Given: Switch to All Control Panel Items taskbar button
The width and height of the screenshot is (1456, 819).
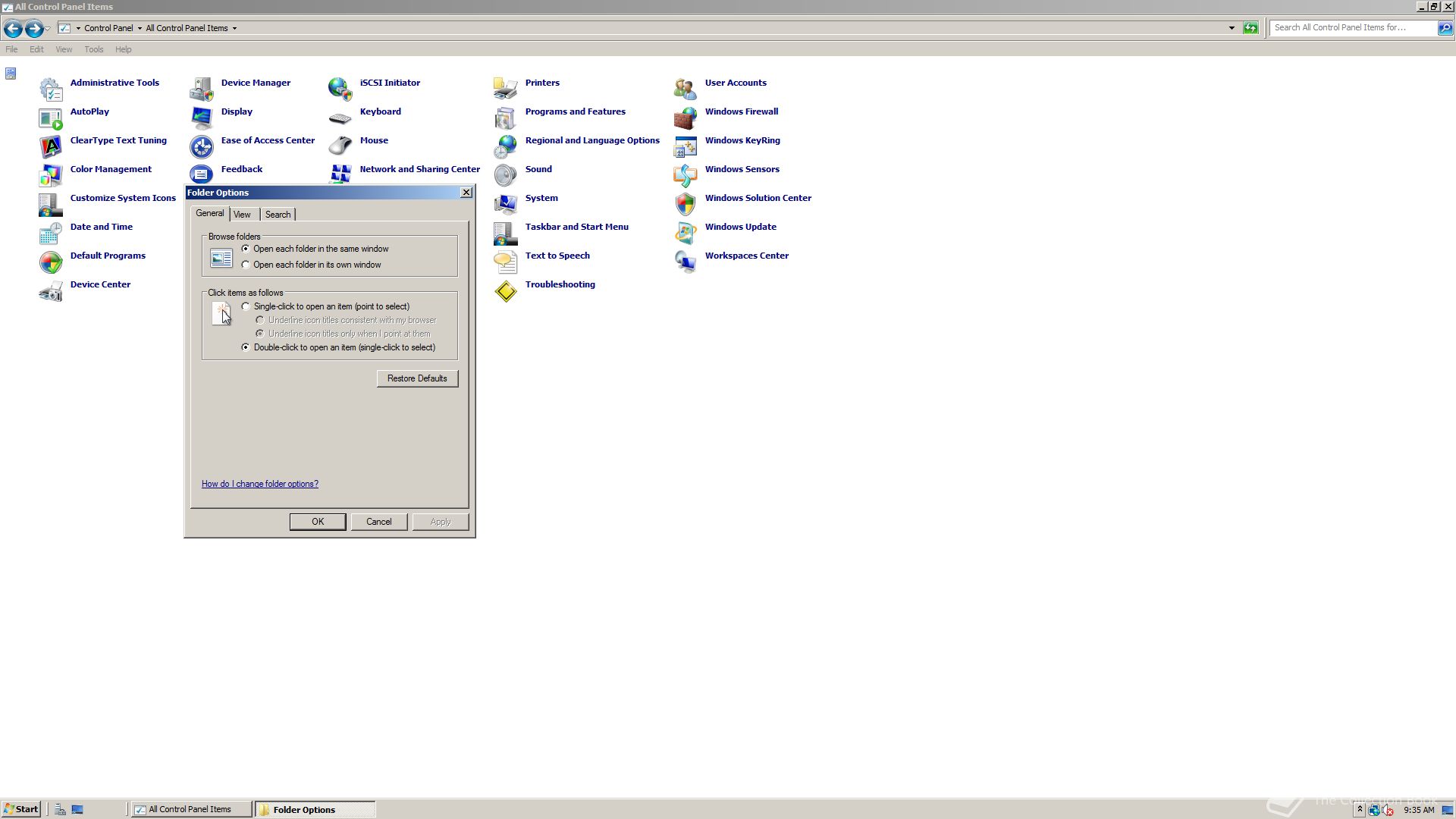Looking at the screenshot, I should coord(191,809).
